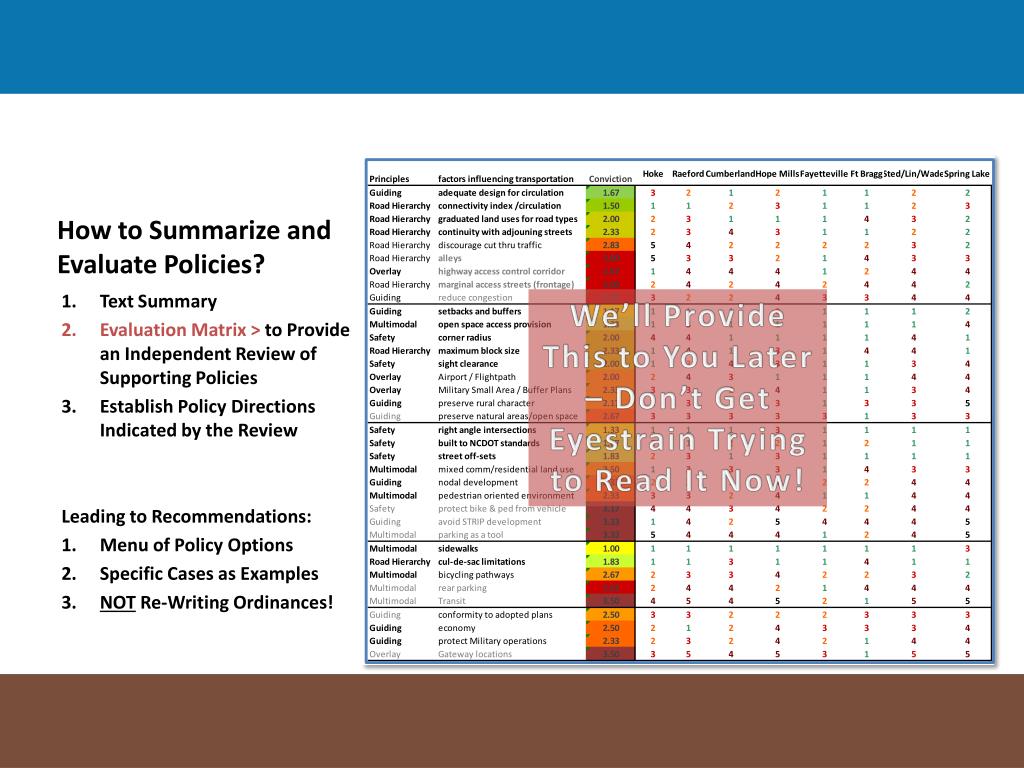Click the "street off-sets" factor
Viewport: 1024px width, 768px height.
coord(466,456)
